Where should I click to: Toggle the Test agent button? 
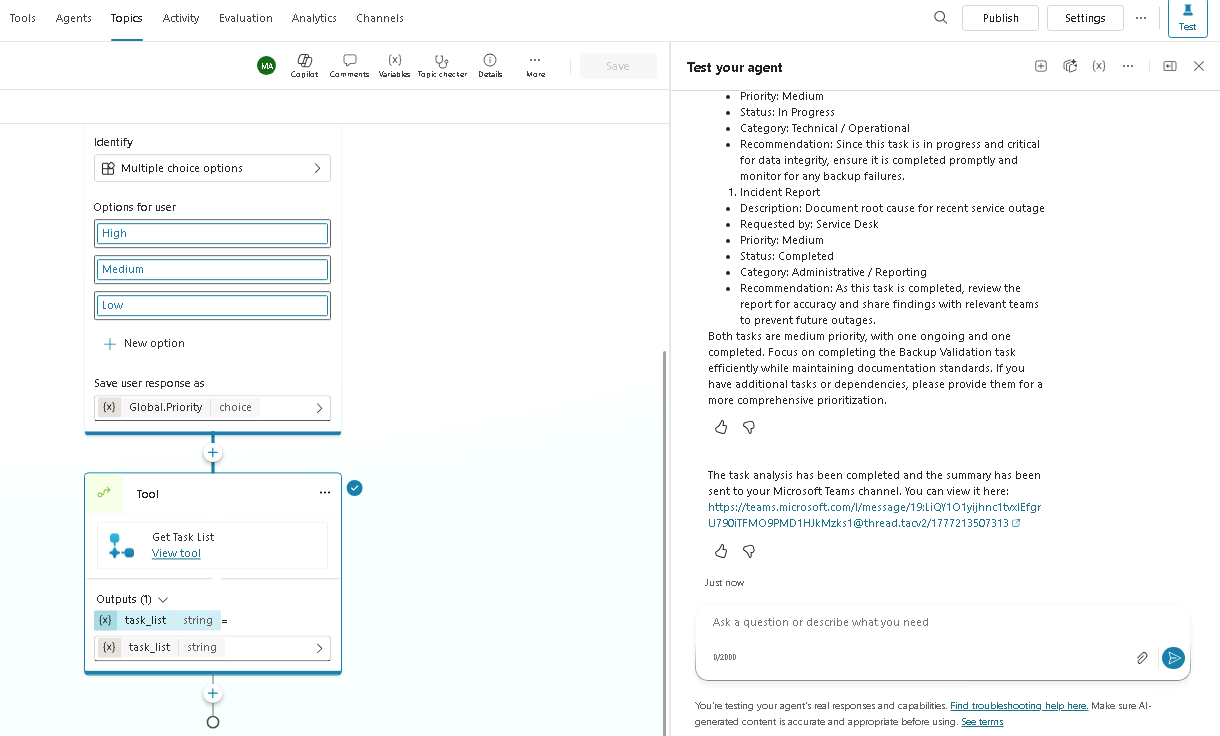(x=1187, y=18)
